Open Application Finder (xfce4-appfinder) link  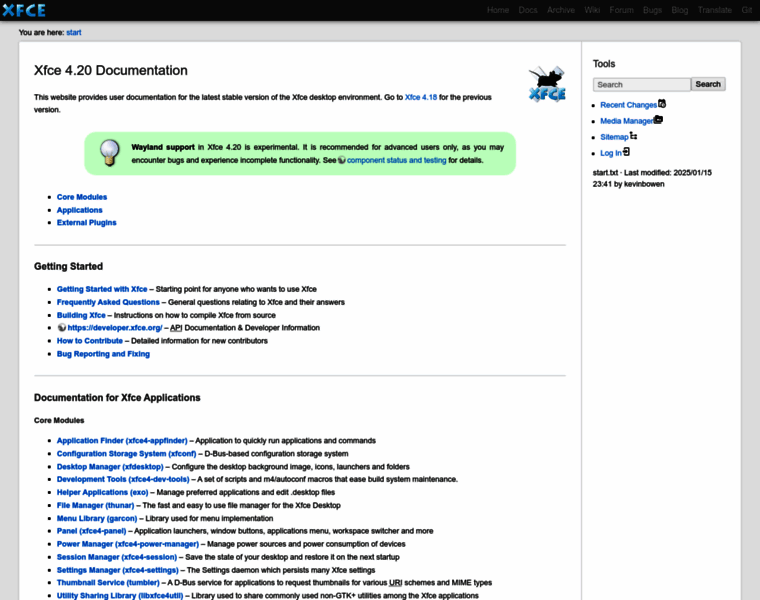(122, 441)
